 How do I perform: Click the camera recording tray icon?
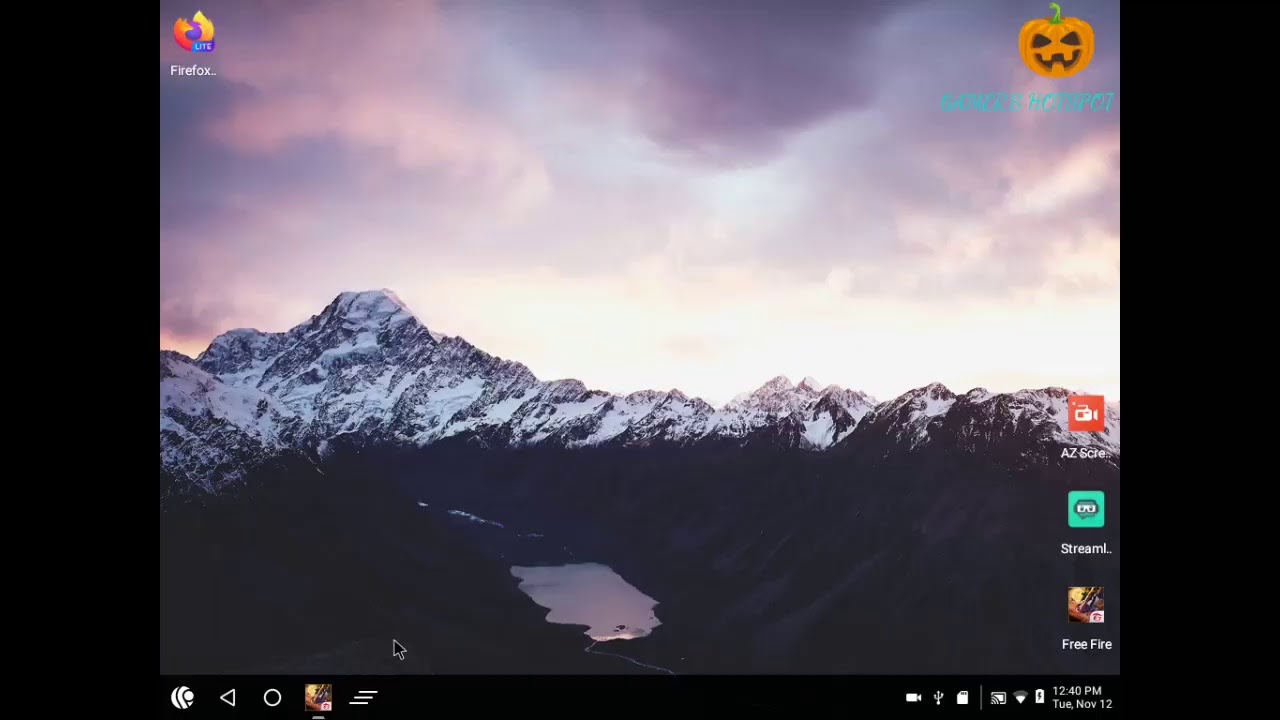click(x=913, y=698)
